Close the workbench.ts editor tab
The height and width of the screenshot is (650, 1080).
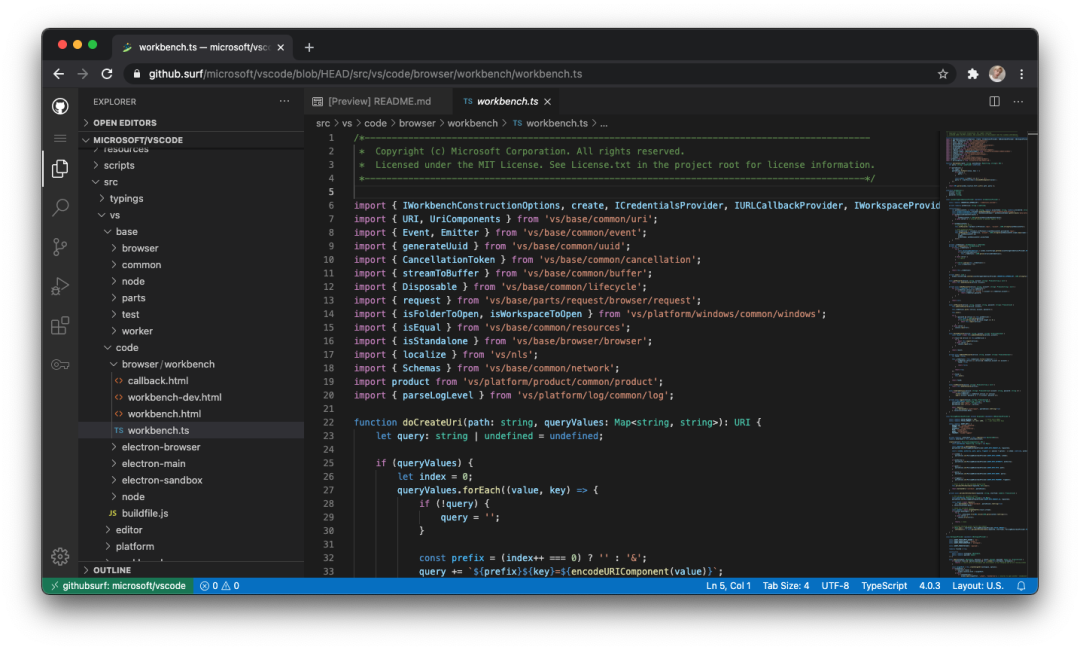[x=548, y=102]
